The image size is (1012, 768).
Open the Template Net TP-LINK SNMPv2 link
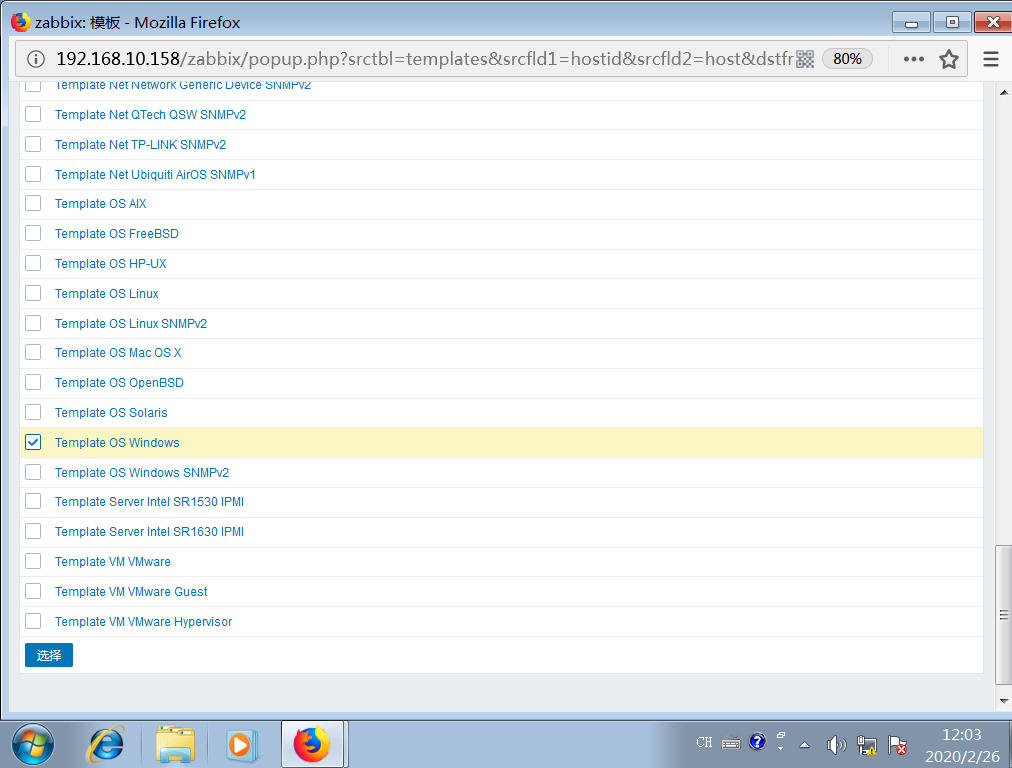pyautogui.click(x=140, y=145)
